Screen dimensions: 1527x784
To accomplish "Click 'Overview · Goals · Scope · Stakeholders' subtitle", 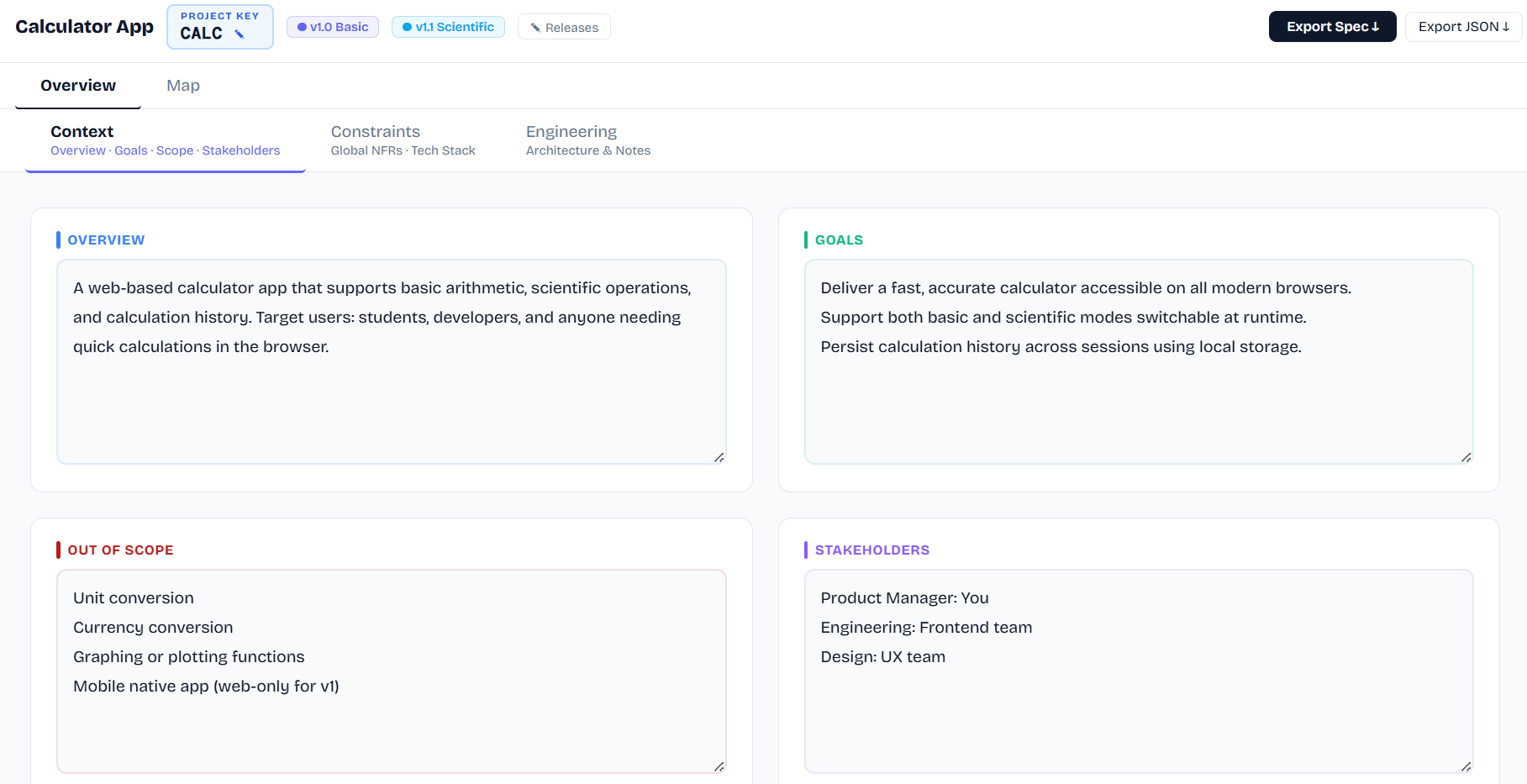I will [166, 151].
